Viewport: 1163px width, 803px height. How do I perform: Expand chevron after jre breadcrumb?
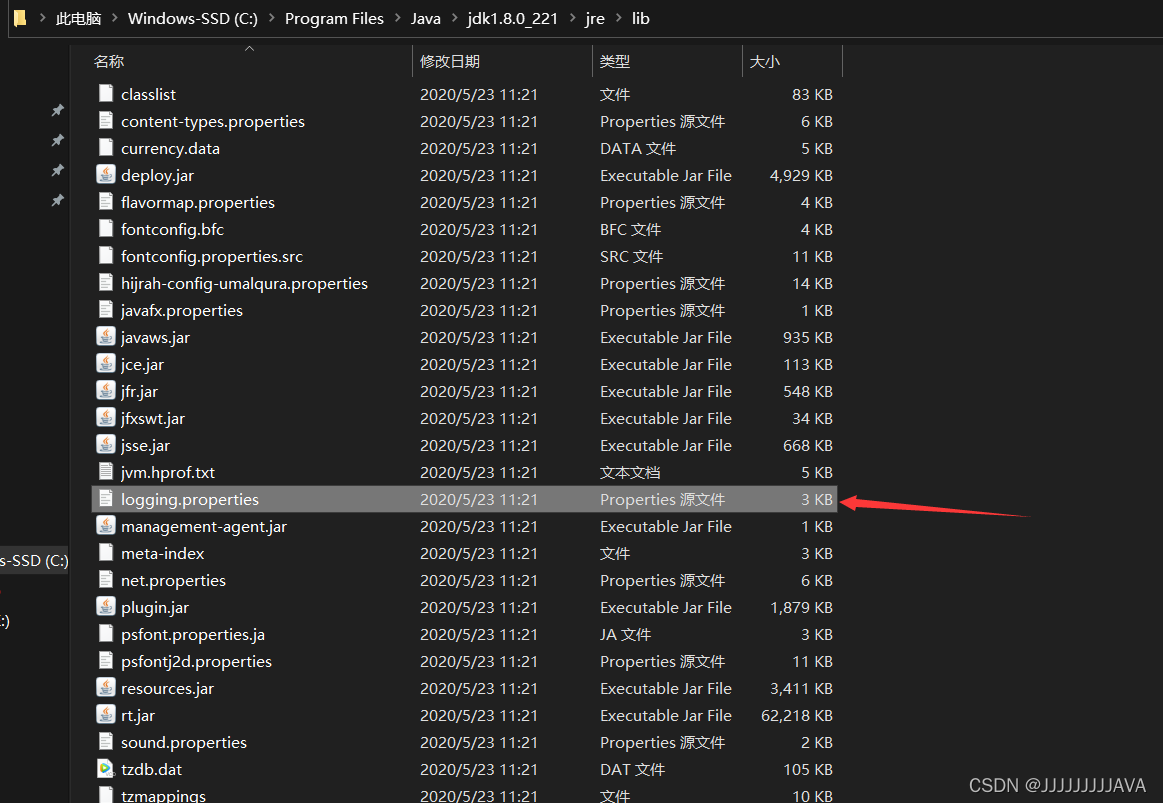[619, 19]
